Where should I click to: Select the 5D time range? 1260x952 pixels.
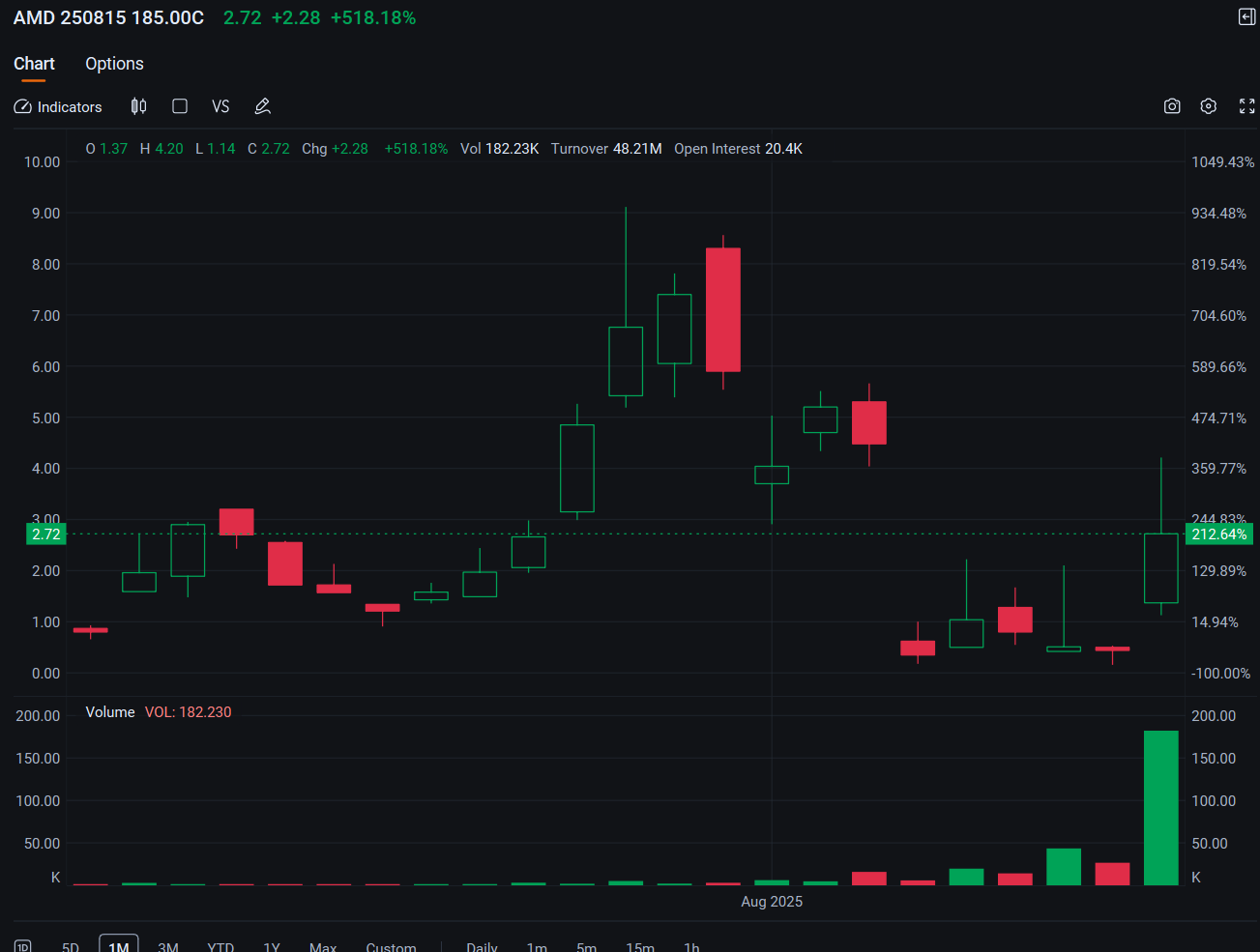pos(71,946)
